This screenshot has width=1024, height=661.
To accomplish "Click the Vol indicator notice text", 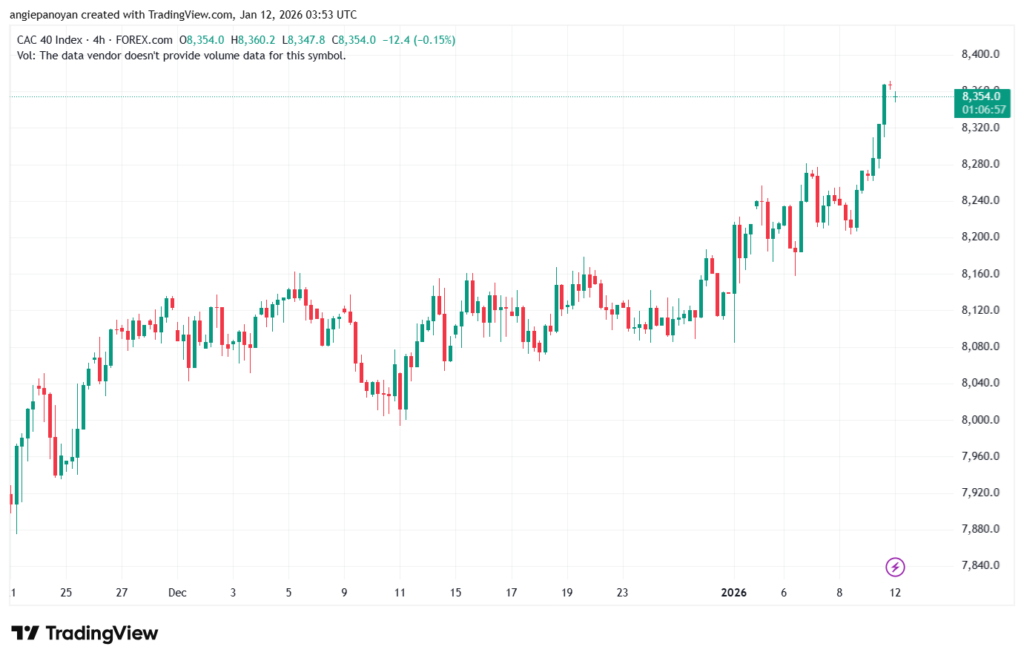I will pyautogui.click(x=182, y=56).
